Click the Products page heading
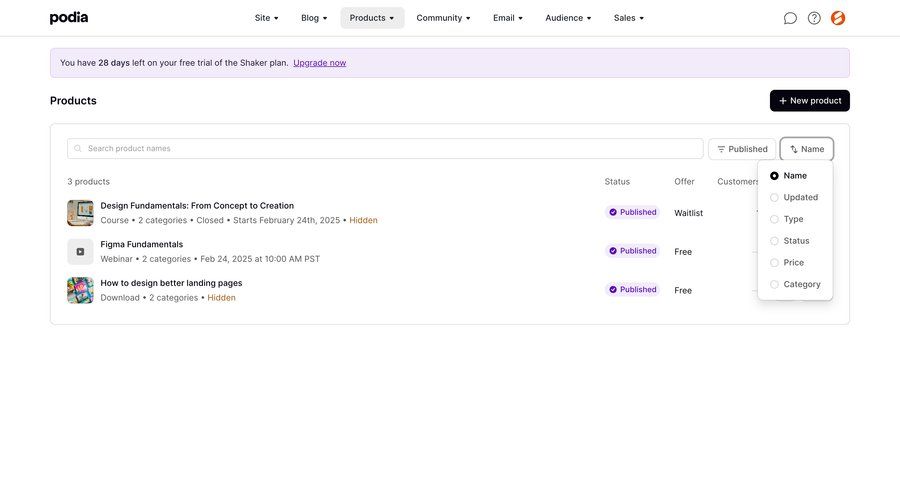Image resolution: width=900 pixels, height=484 pixels. tap(73, 100)
